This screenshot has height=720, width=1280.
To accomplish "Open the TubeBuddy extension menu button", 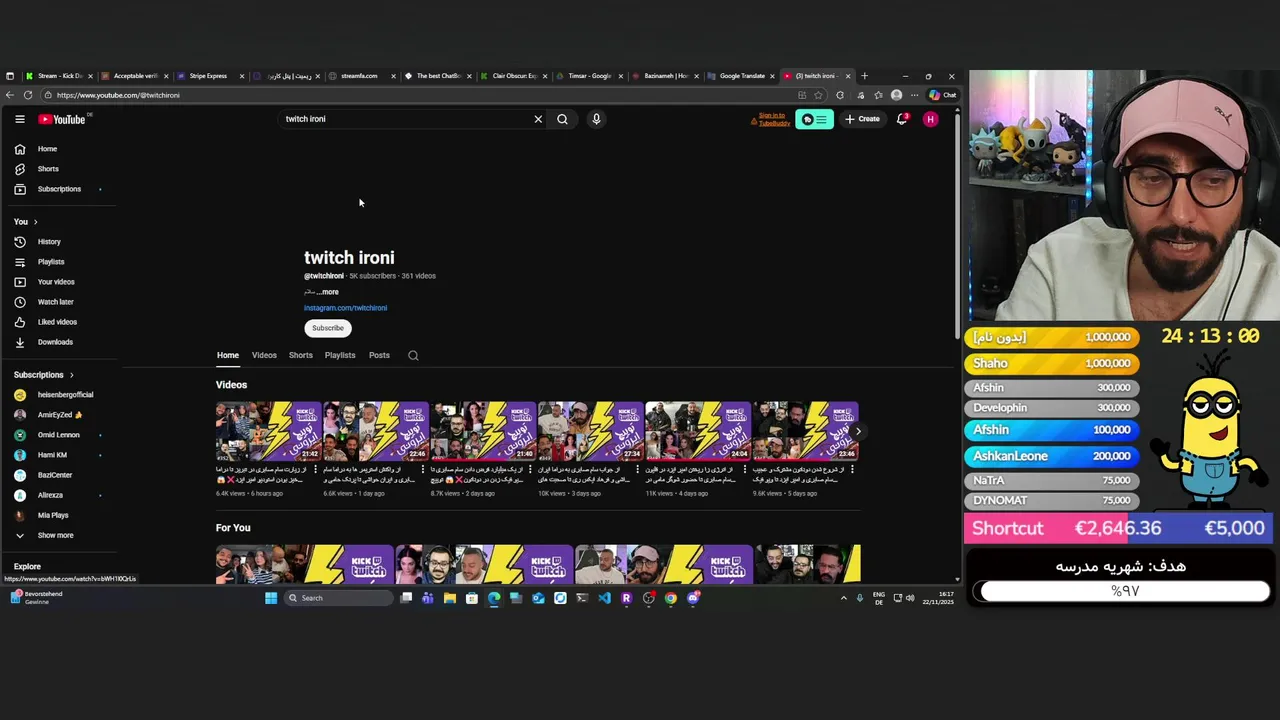I will click(814, 119).
